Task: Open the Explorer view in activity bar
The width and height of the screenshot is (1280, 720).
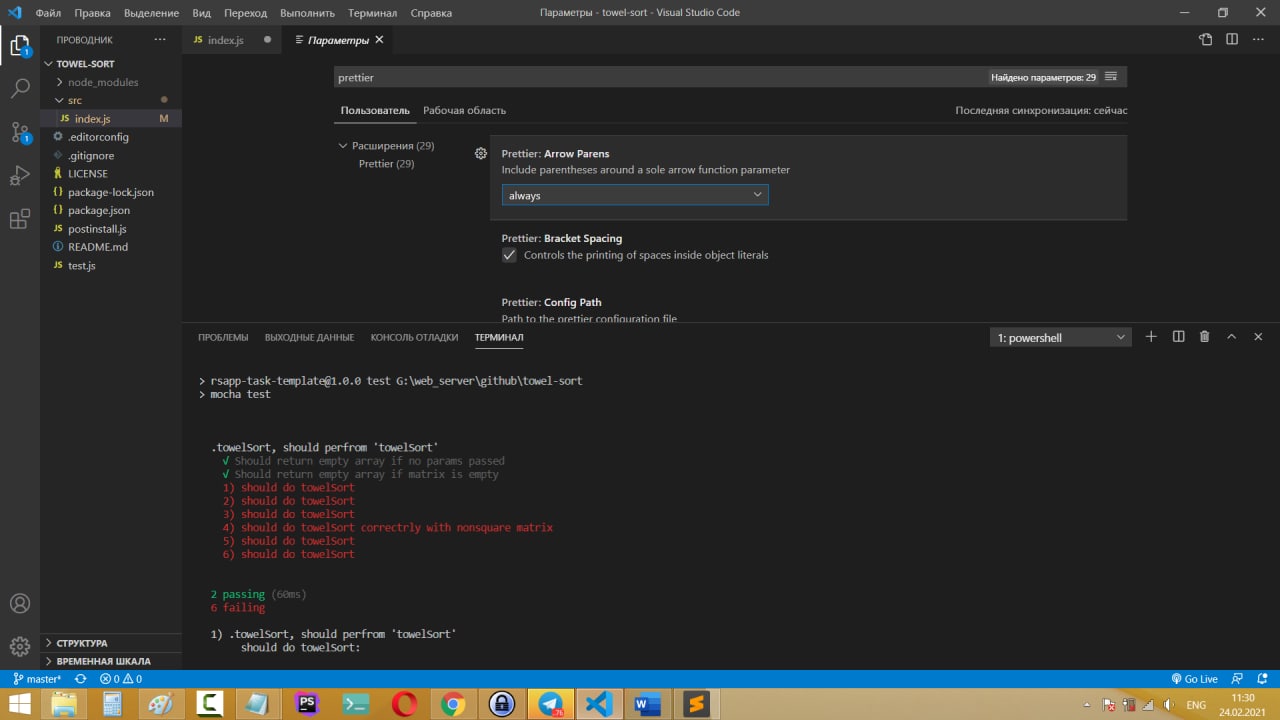Action: [19, 45]
